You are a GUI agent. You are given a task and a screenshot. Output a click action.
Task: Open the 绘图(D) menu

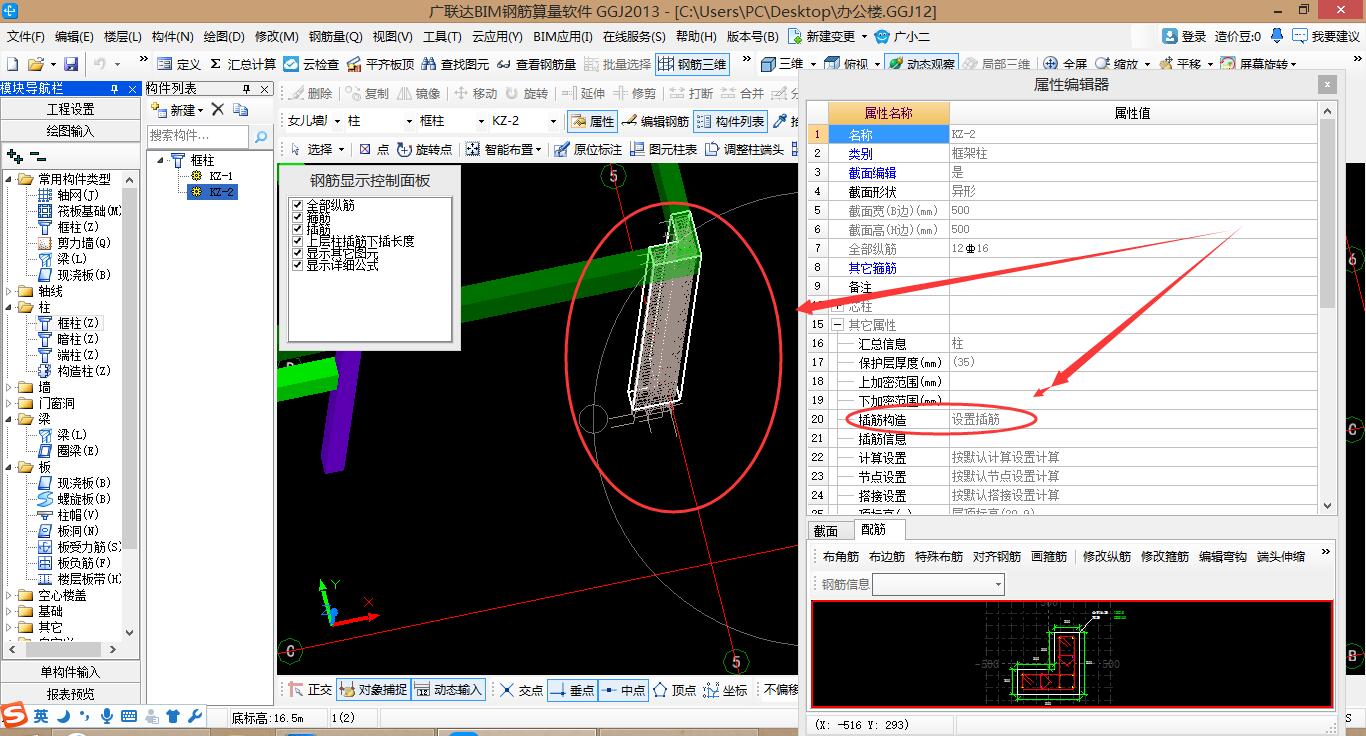coord(224,37)
